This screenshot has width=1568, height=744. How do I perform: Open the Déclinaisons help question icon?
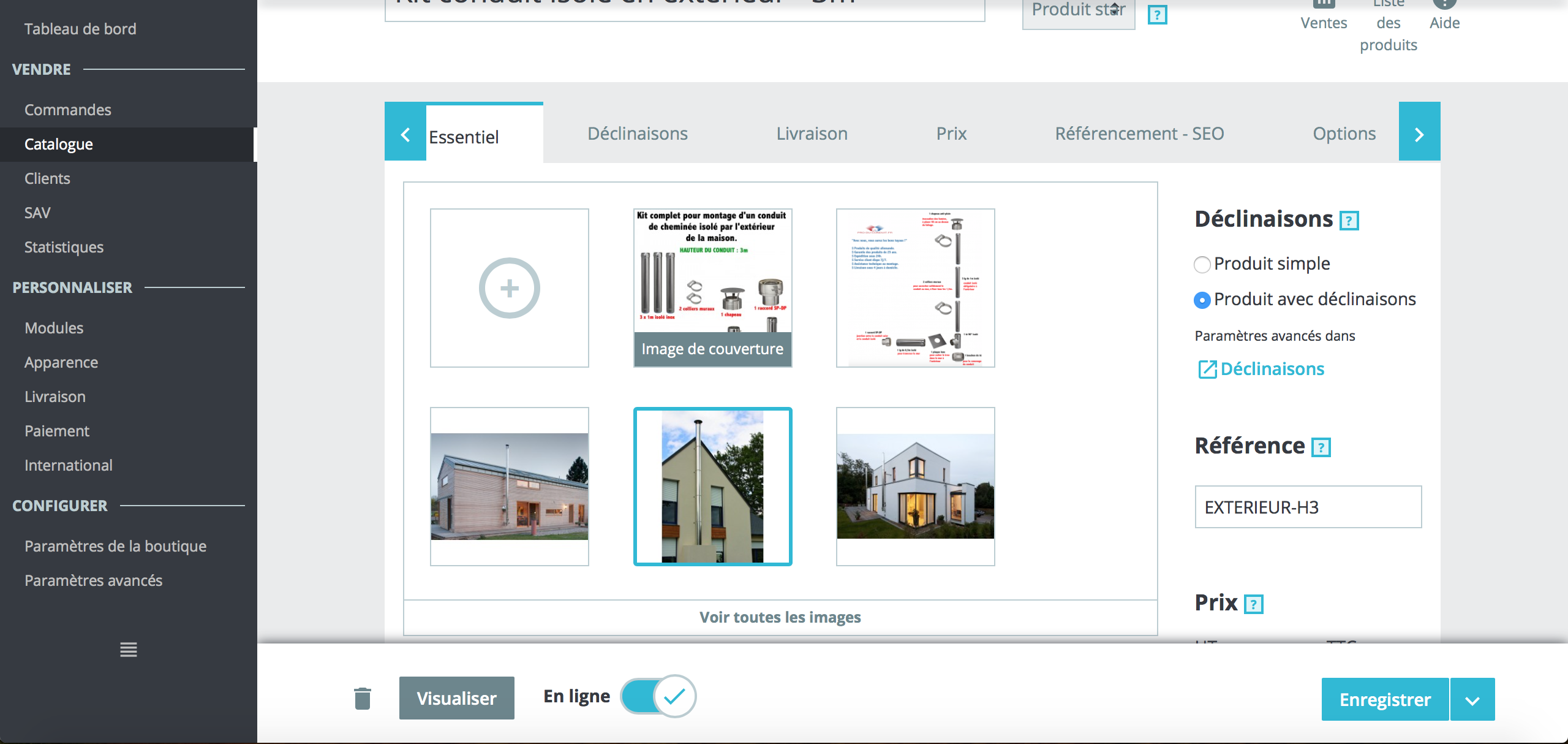[1349, 221]
